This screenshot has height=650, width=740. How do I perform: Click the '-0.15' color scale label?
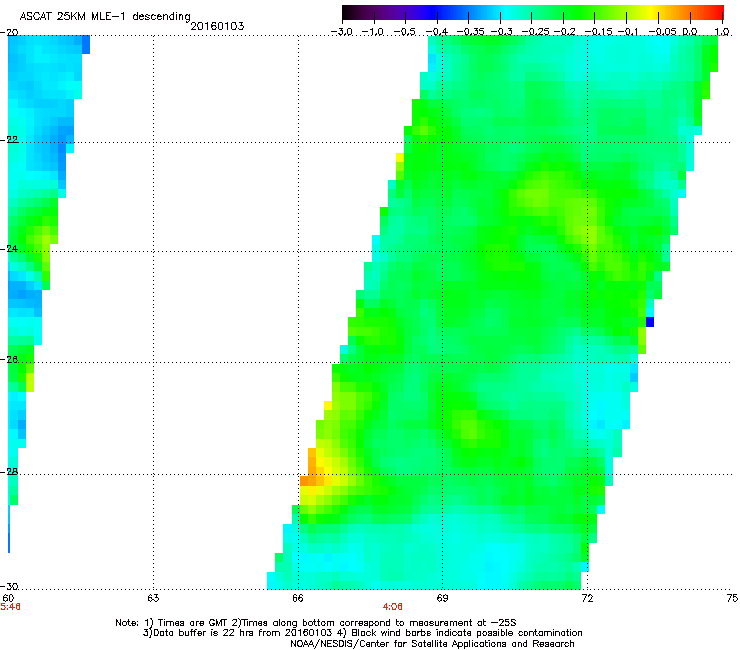(598, 32)
